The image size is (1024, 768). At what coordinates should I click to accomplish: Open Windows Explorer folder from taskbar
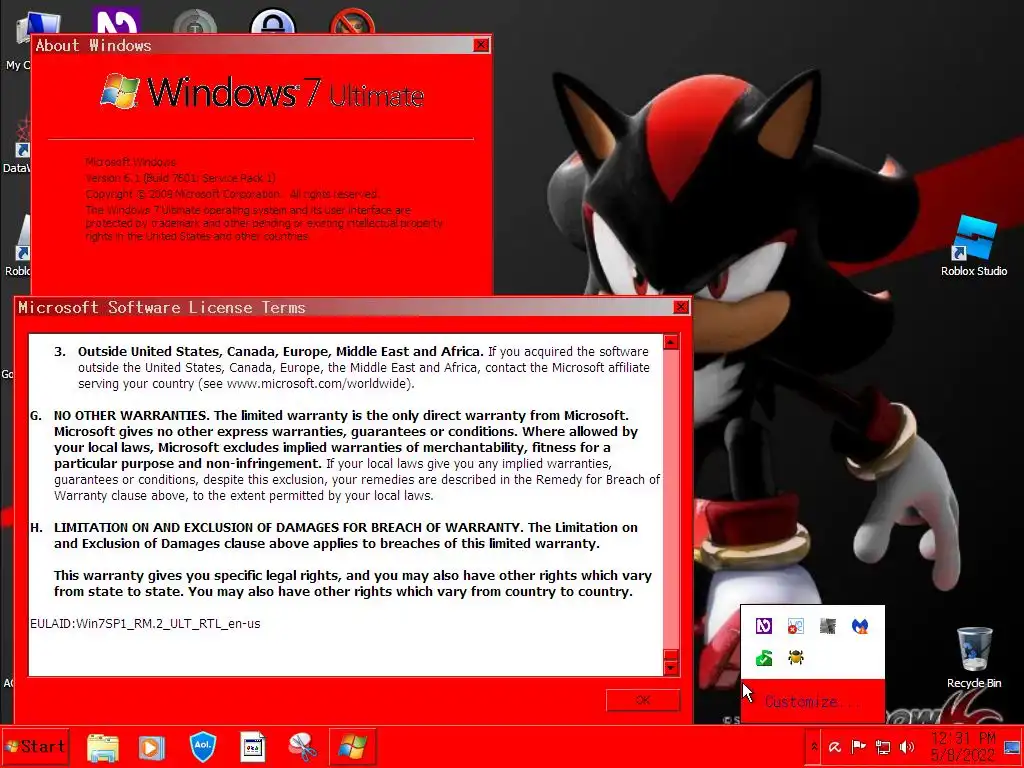103,747
